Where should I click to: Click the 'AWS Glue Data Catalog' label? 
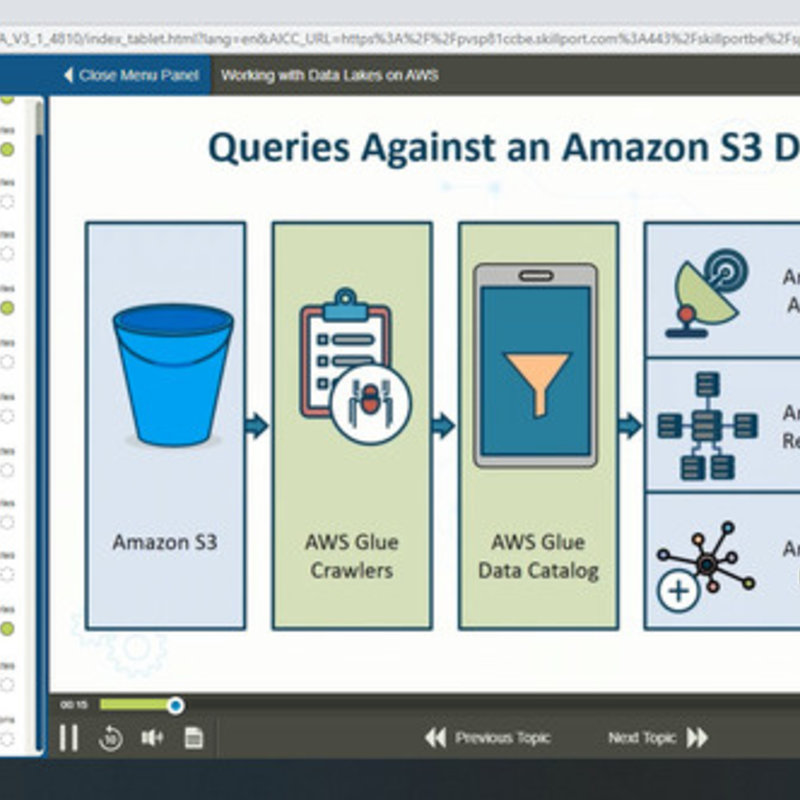click(x=538, y=556)
